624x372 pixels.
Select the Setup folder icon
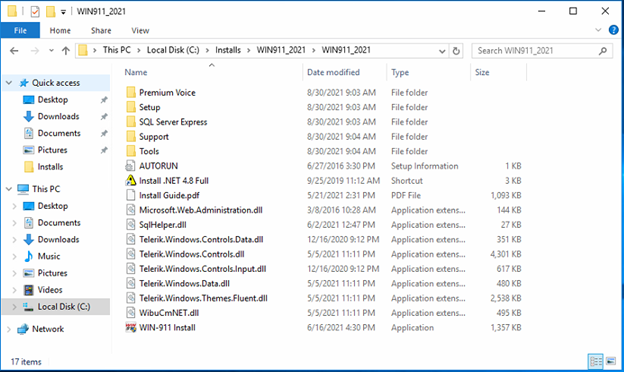[x=131, y=107]
